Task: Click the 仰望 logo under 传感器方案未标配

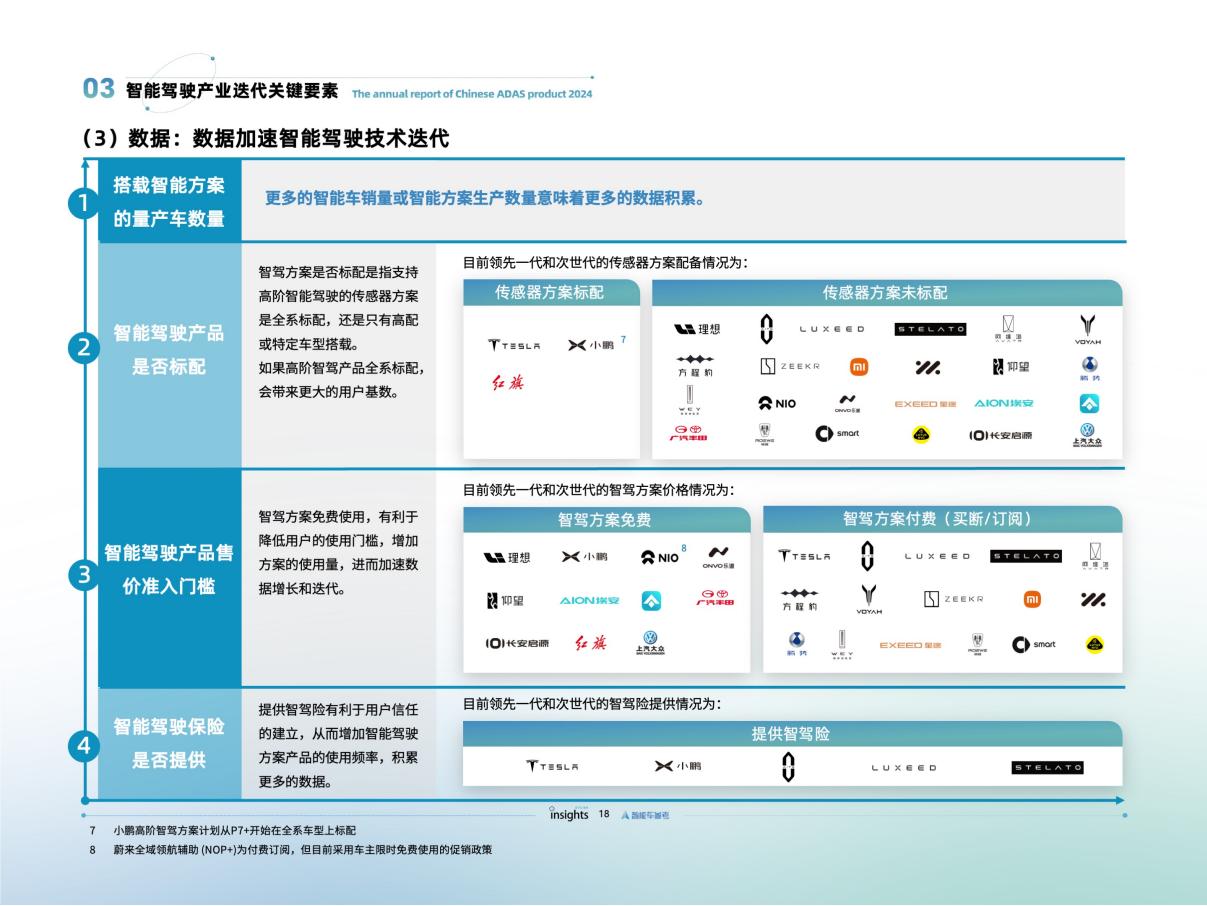Action: point(1010,367)
